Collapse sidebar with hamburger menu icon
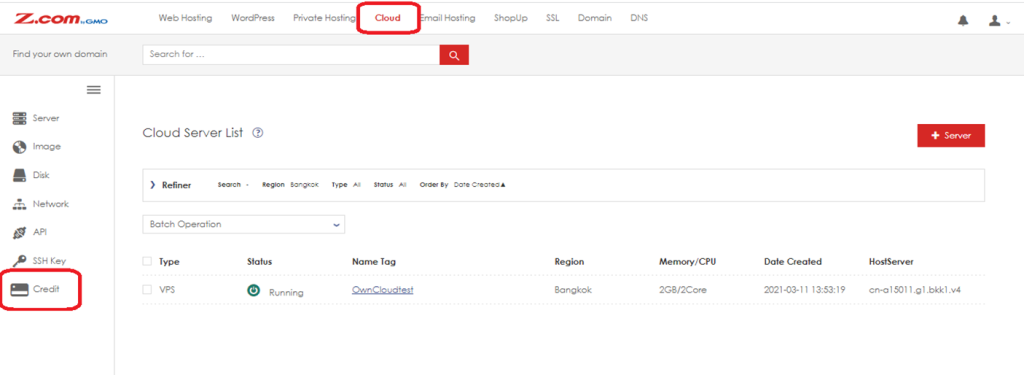 point(94,90)
